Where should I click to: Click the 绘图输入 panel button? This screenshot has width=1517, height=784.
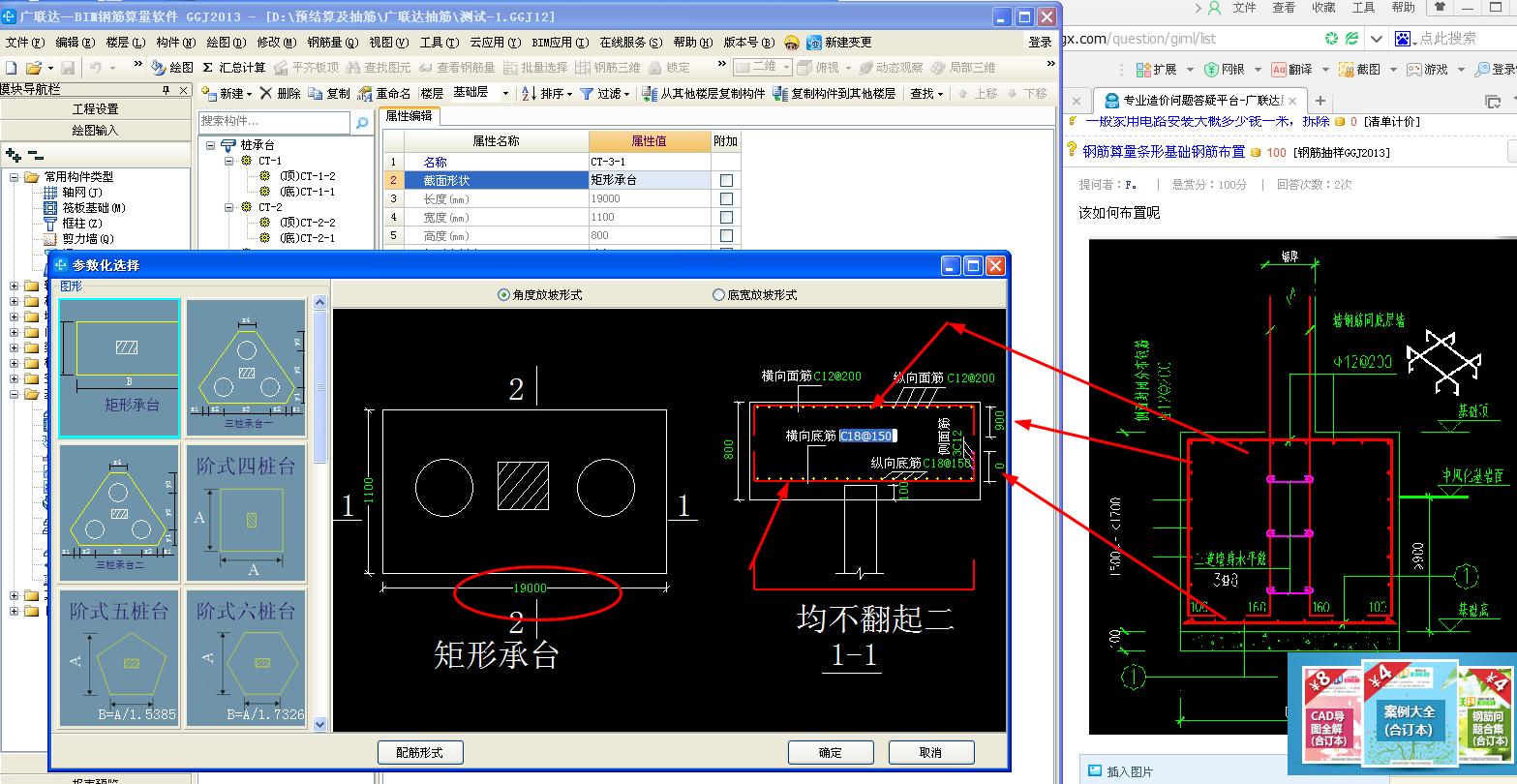click(x=95, y=130)
